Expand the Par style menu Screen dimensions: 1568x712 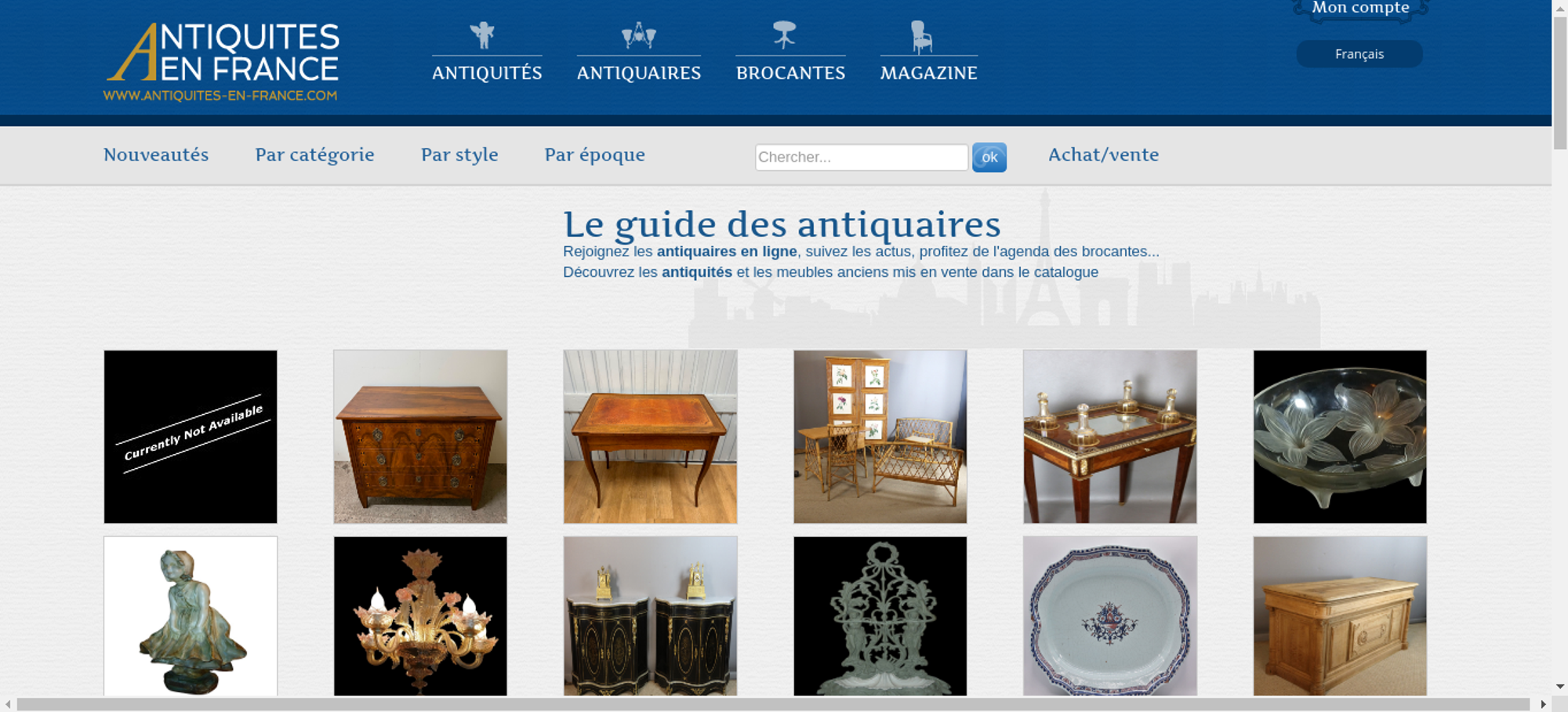459,154
